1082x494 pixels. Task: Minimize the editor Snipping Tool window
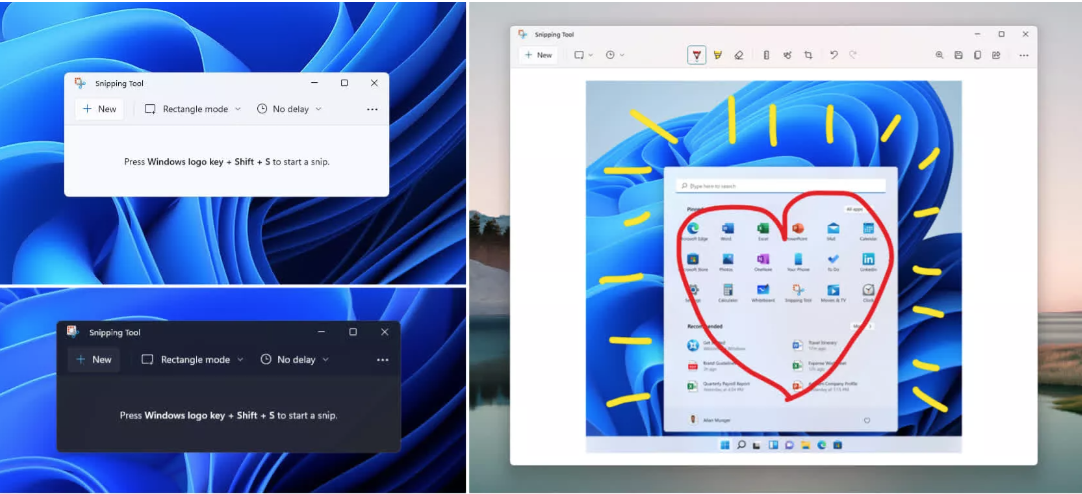(x=978, y=34)
